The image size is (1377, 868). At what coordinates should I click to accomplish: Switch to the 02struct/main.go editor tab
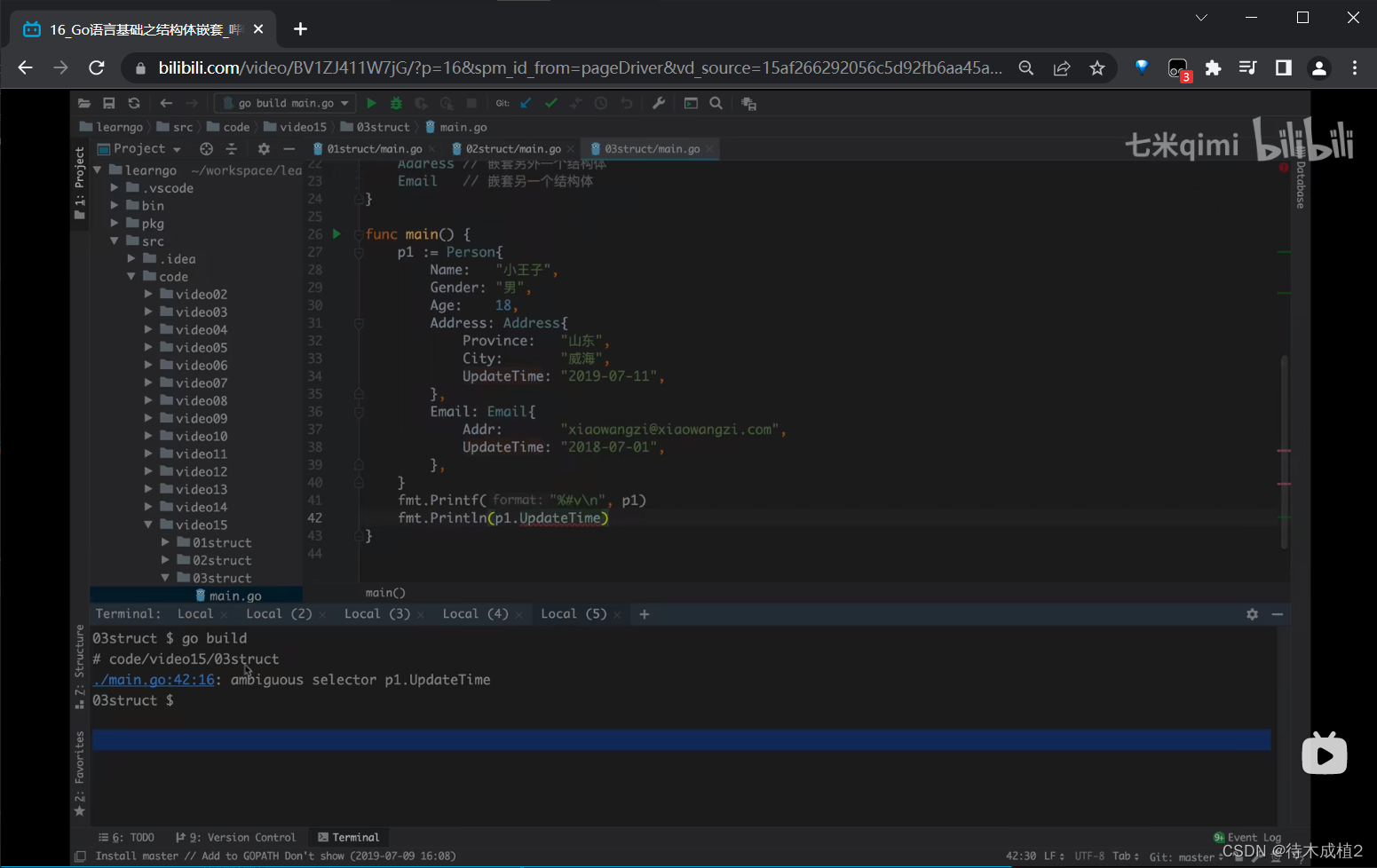(511, 149)
